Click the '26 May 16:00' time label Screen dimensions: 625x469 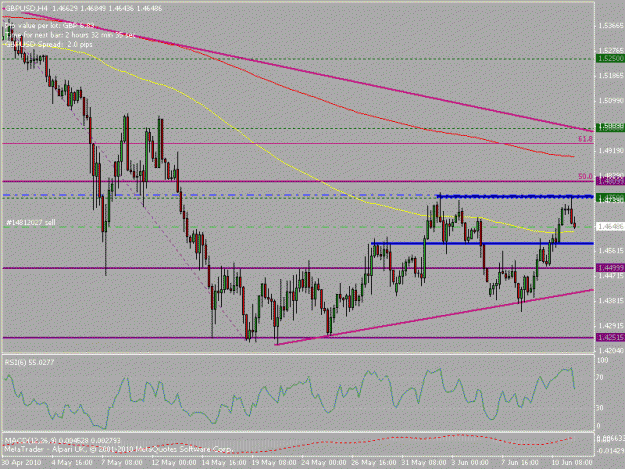pos(373,462)
